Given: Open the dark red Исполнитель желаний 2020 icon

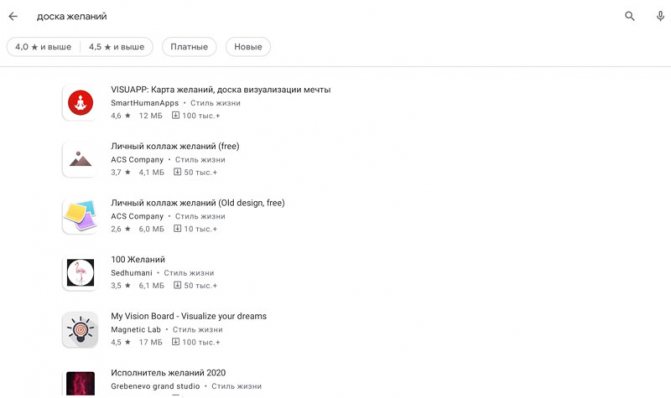Looking at the screenshot, I should click(80, 383).
